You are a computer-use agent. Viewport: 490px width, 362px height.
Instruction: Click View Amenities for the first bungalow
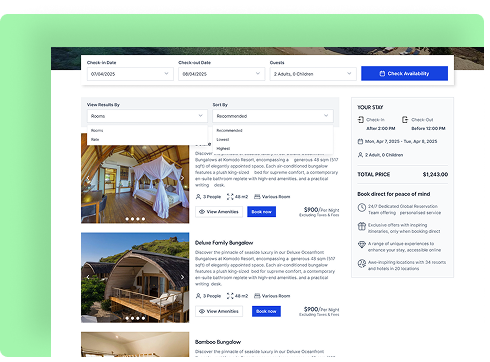(219, 212)
